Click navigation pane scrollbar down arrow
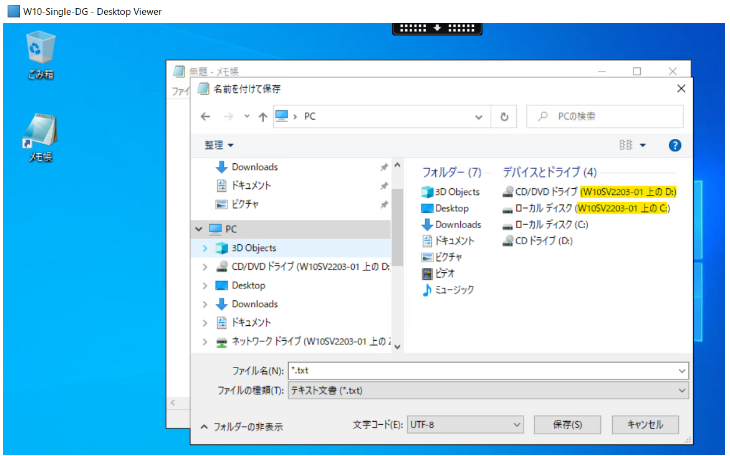The height and width of the screenshot is (456, 730). (397, 346)
